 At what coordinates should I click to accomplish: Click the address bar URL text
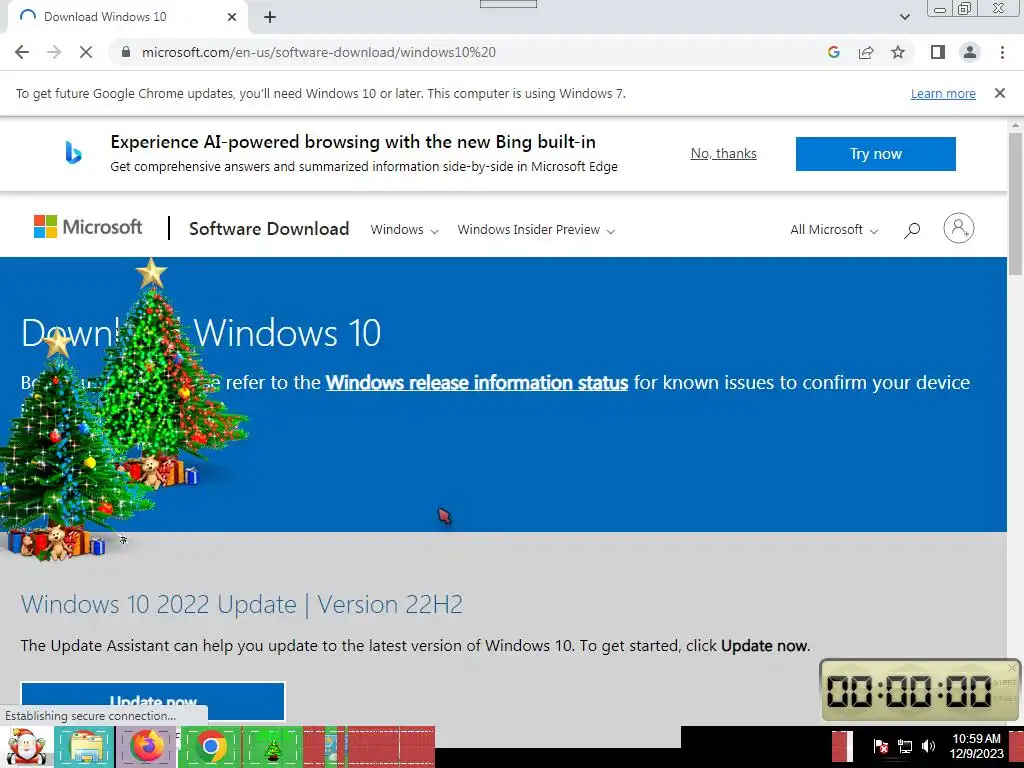pos(319,52)
